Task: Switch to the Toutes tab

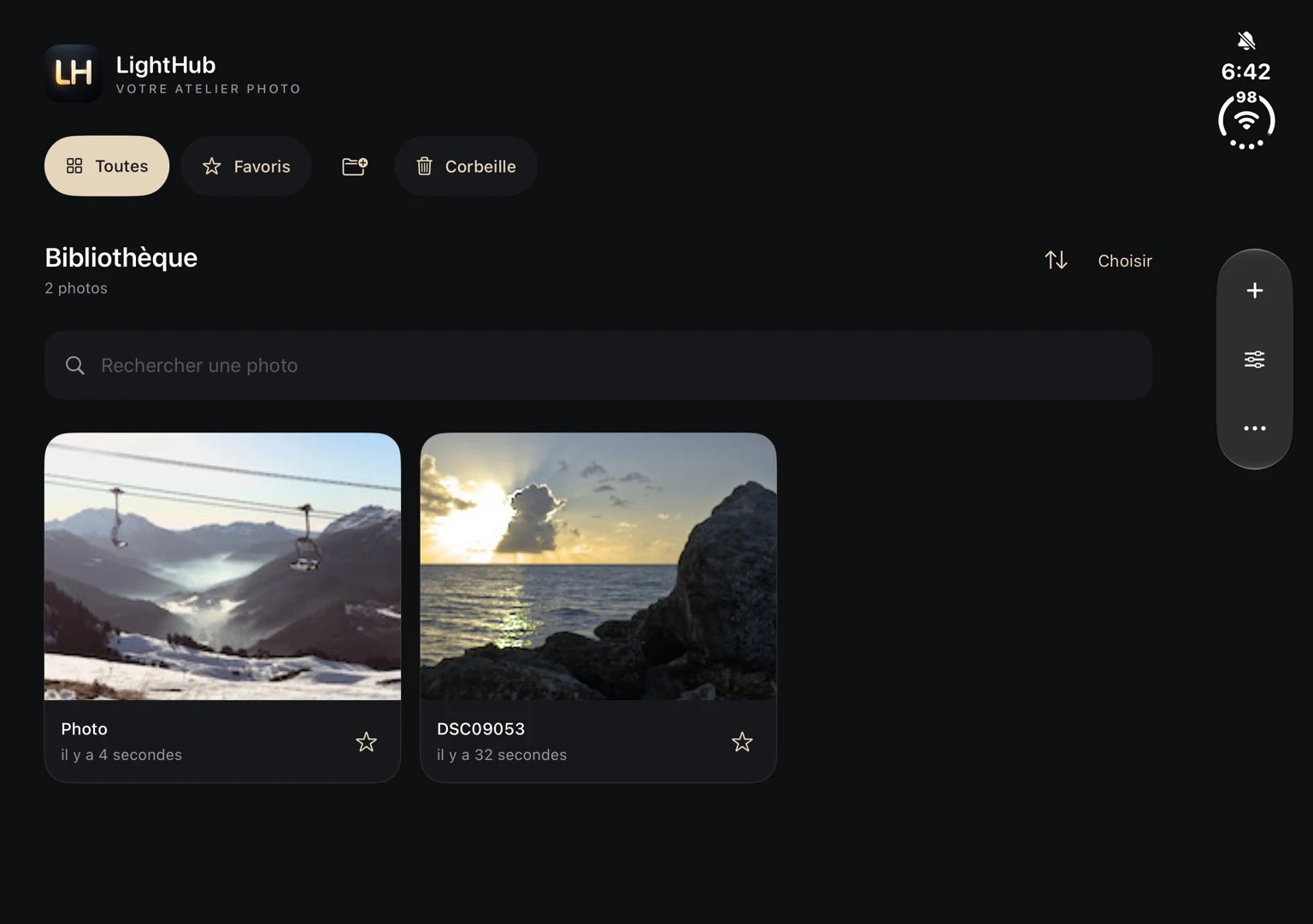Action: [x=107, y=166]
